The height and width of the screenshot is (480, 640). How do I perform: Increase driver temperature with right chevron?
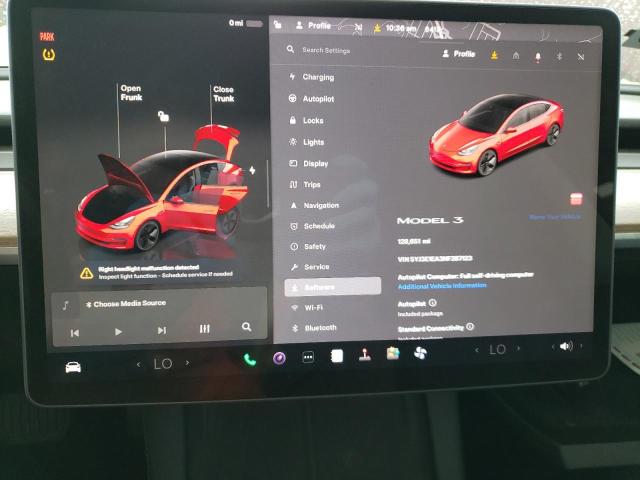point(187,362)
